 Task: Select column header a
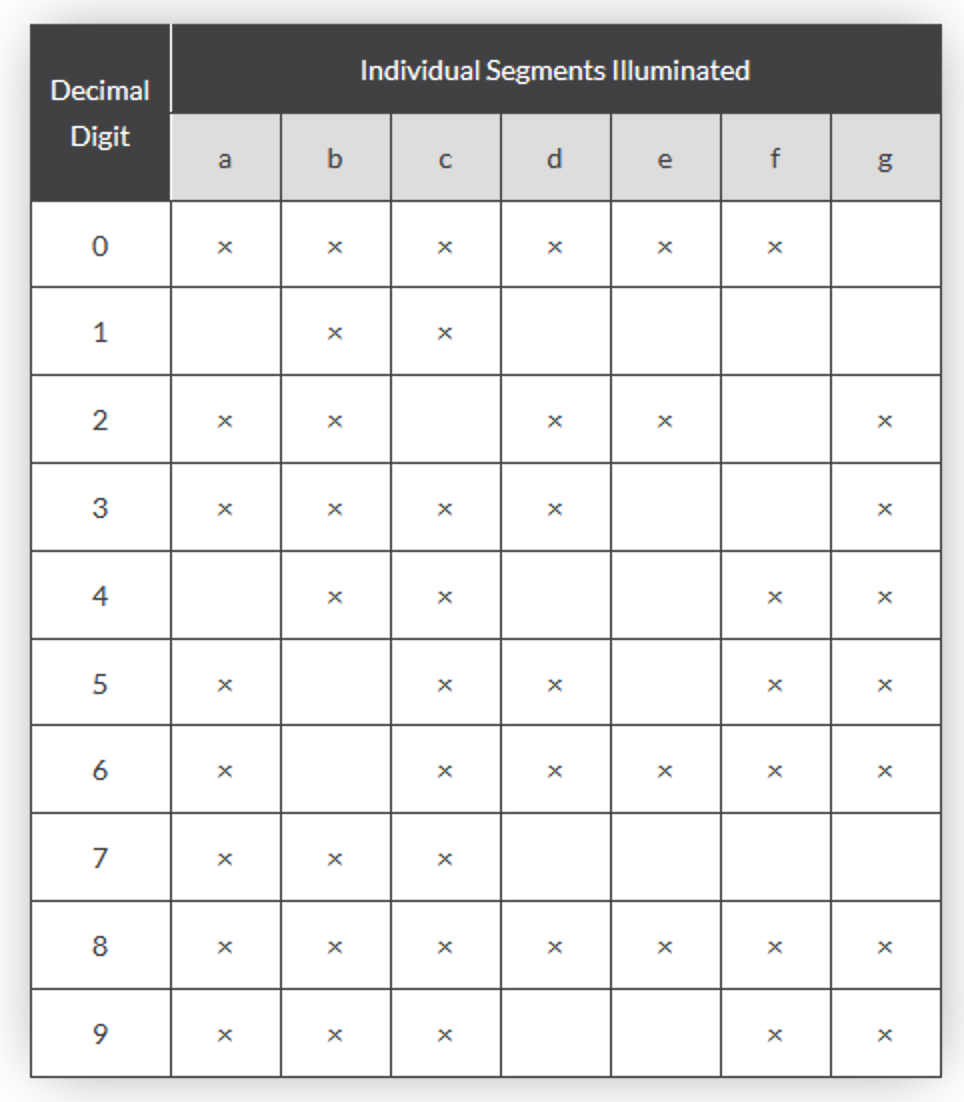click(225, 158)
